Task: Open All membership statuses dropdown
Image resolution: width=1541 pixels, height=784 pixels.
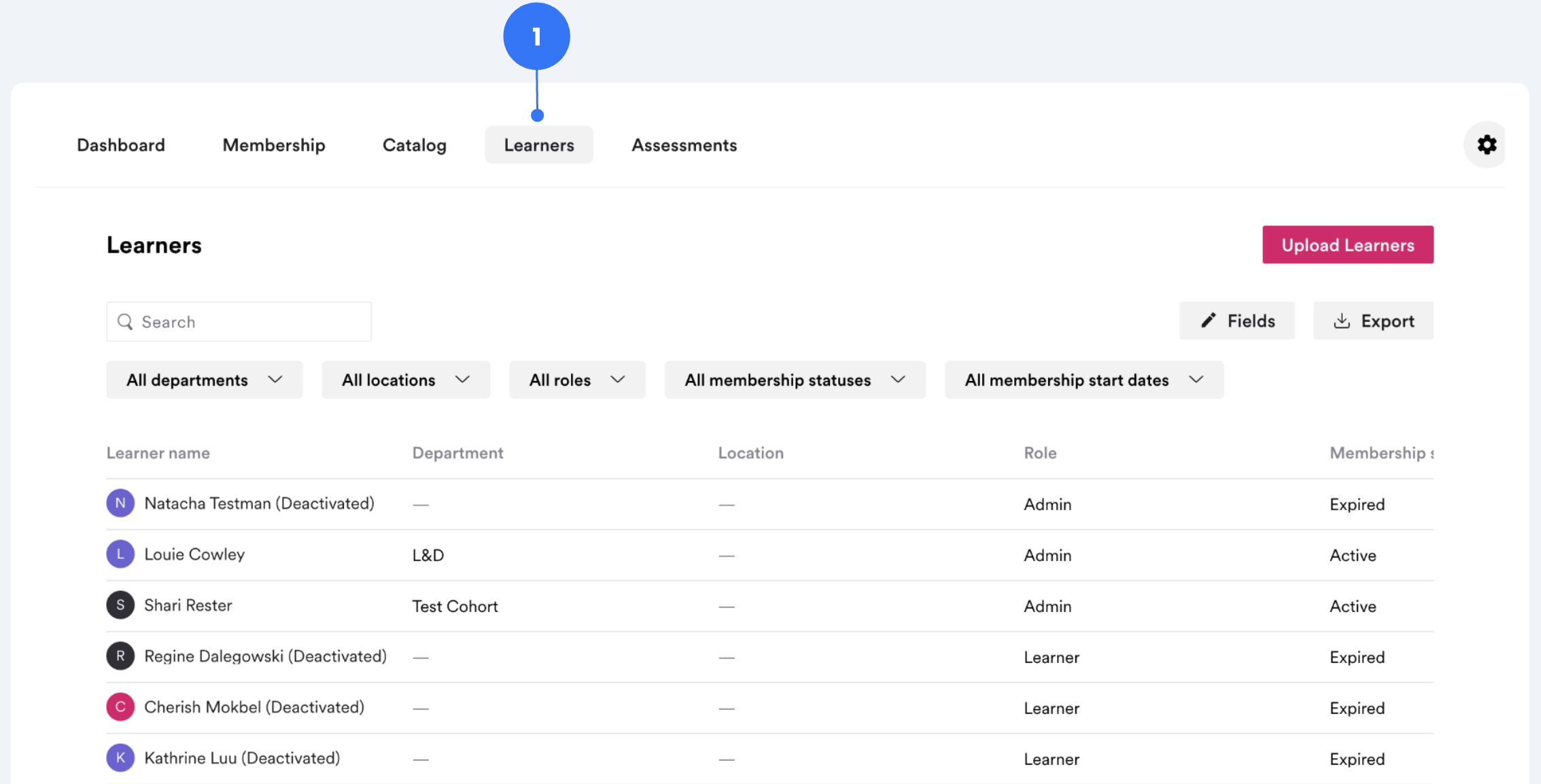Action: (x=795, y=380)
